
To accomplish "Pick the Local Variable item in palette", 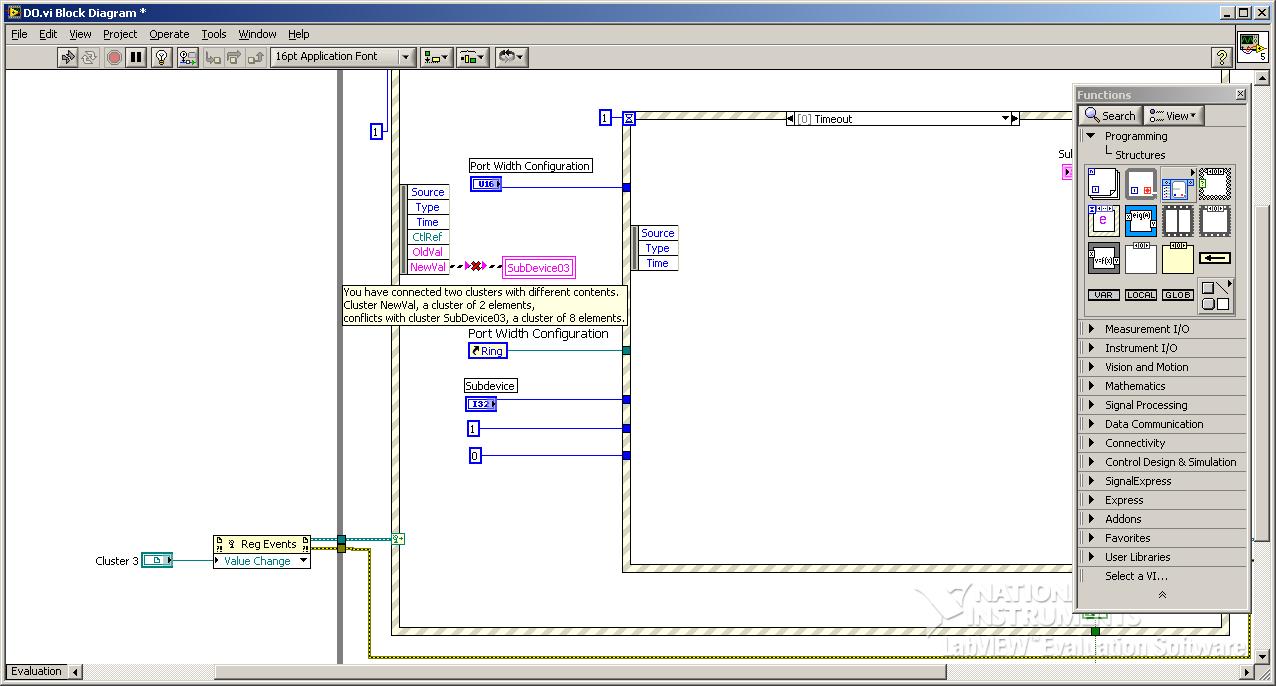I will coord(1141,295).
